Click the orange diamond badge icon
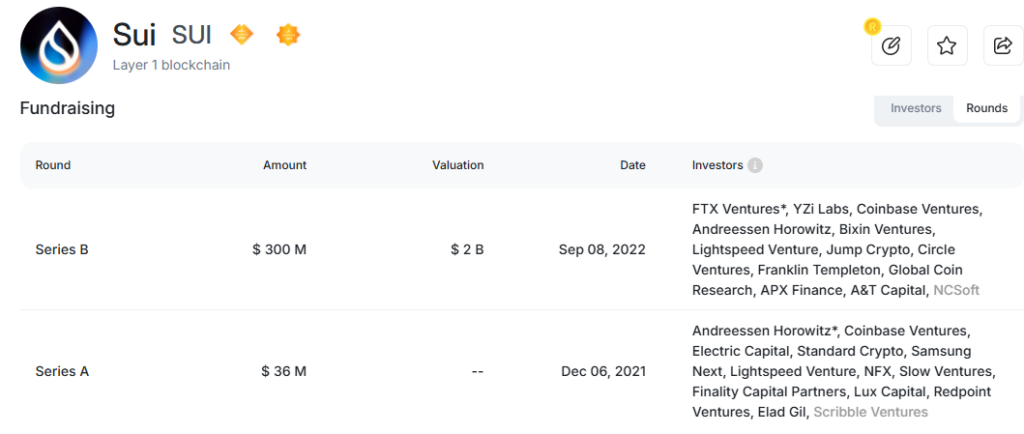This screenshot has width=1024, height=434. pyautogui.click(x=242, y=34)
